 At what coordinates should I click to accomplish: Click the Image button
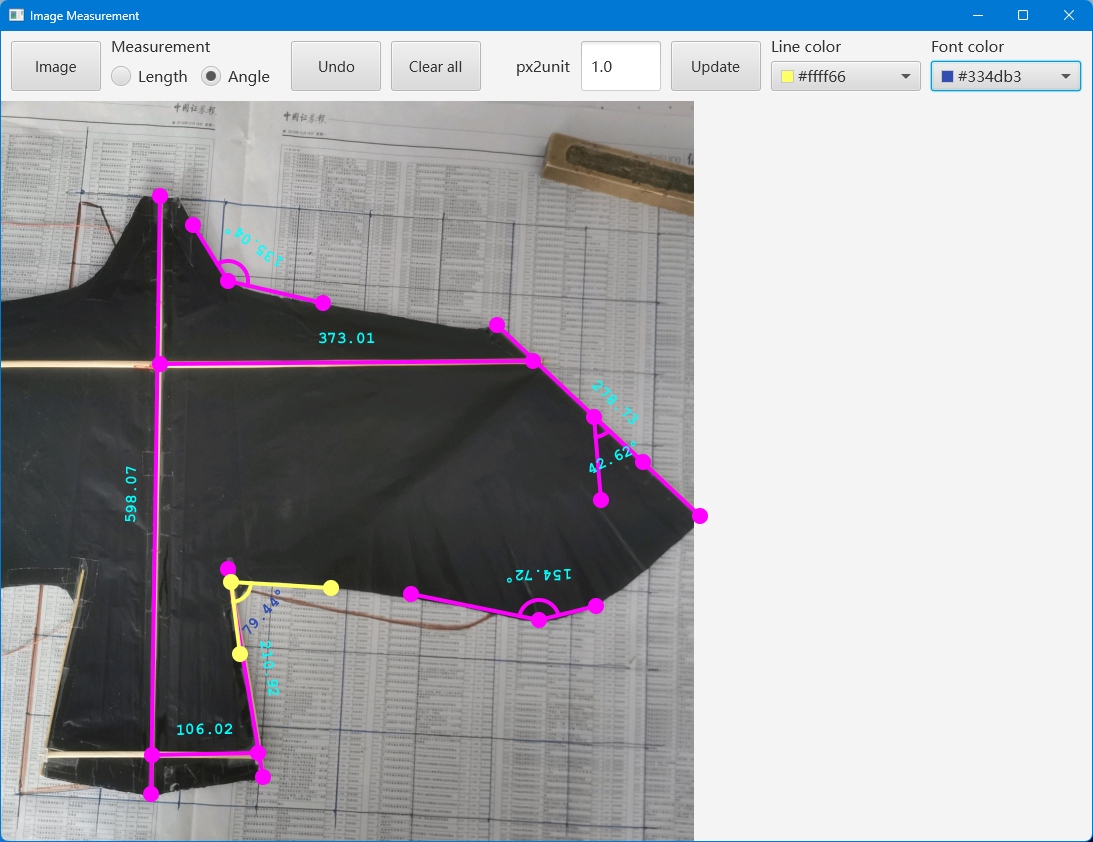click(x=56, y=66)
